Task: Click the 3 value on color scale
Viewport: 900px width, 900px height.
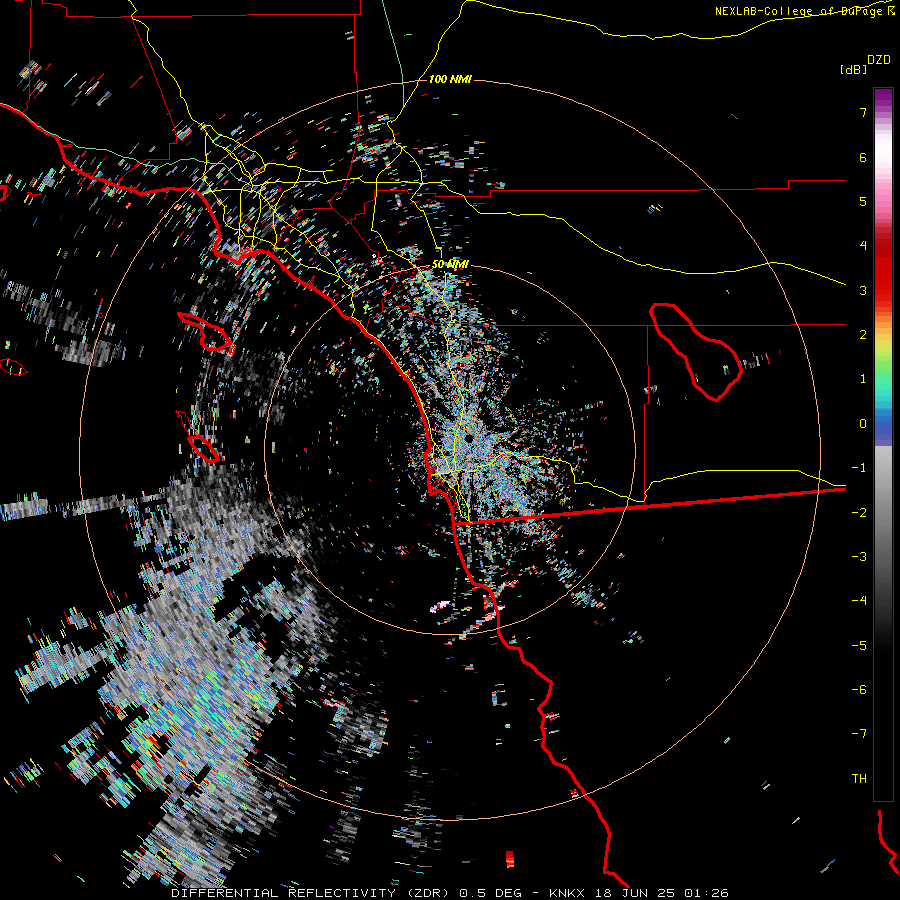Action: pyautogui.click(x=863, y=290)
